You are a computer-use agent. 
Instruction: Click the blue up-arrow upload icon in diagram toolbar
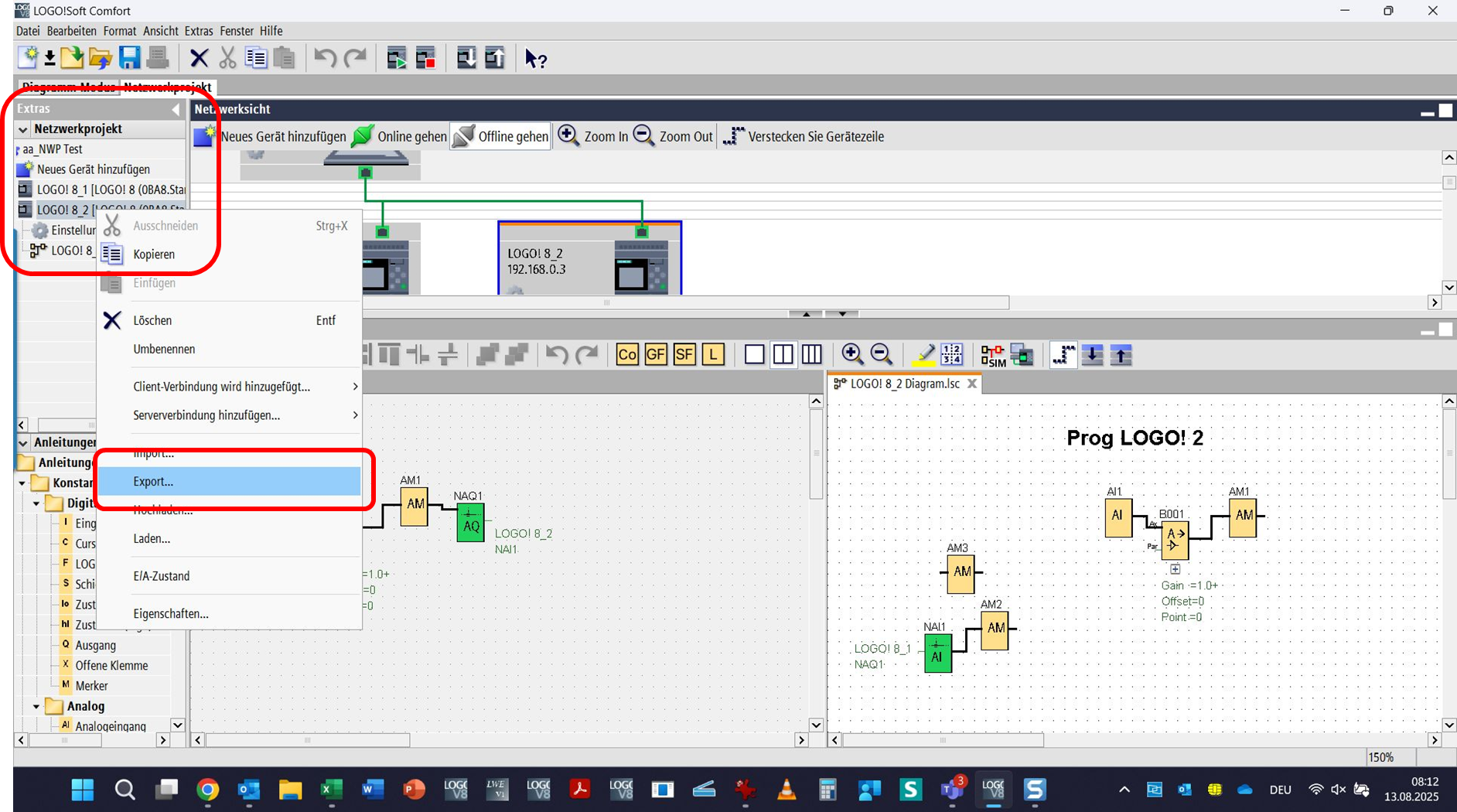click(1121, 355)
